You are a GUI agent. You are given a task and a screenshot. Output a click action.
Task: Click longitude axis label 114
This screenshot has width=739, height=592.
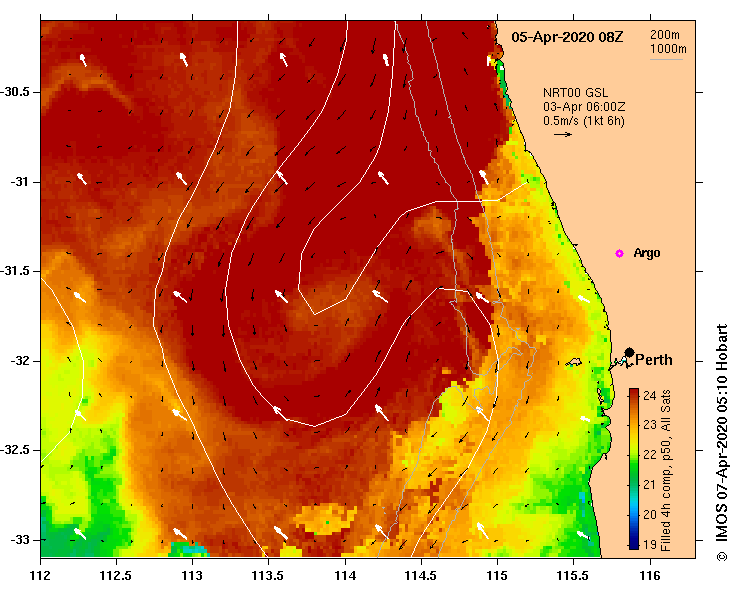click(x=345, y=576)
